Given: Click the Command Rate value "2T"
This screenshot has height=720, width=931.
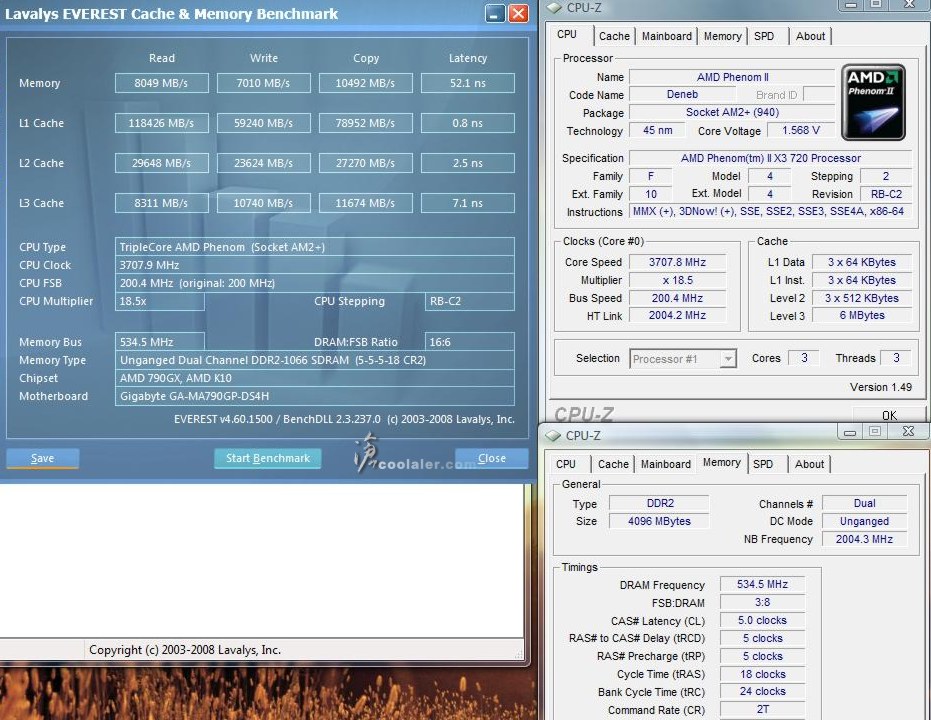Looking at the screenshot, I should (762, 709).
